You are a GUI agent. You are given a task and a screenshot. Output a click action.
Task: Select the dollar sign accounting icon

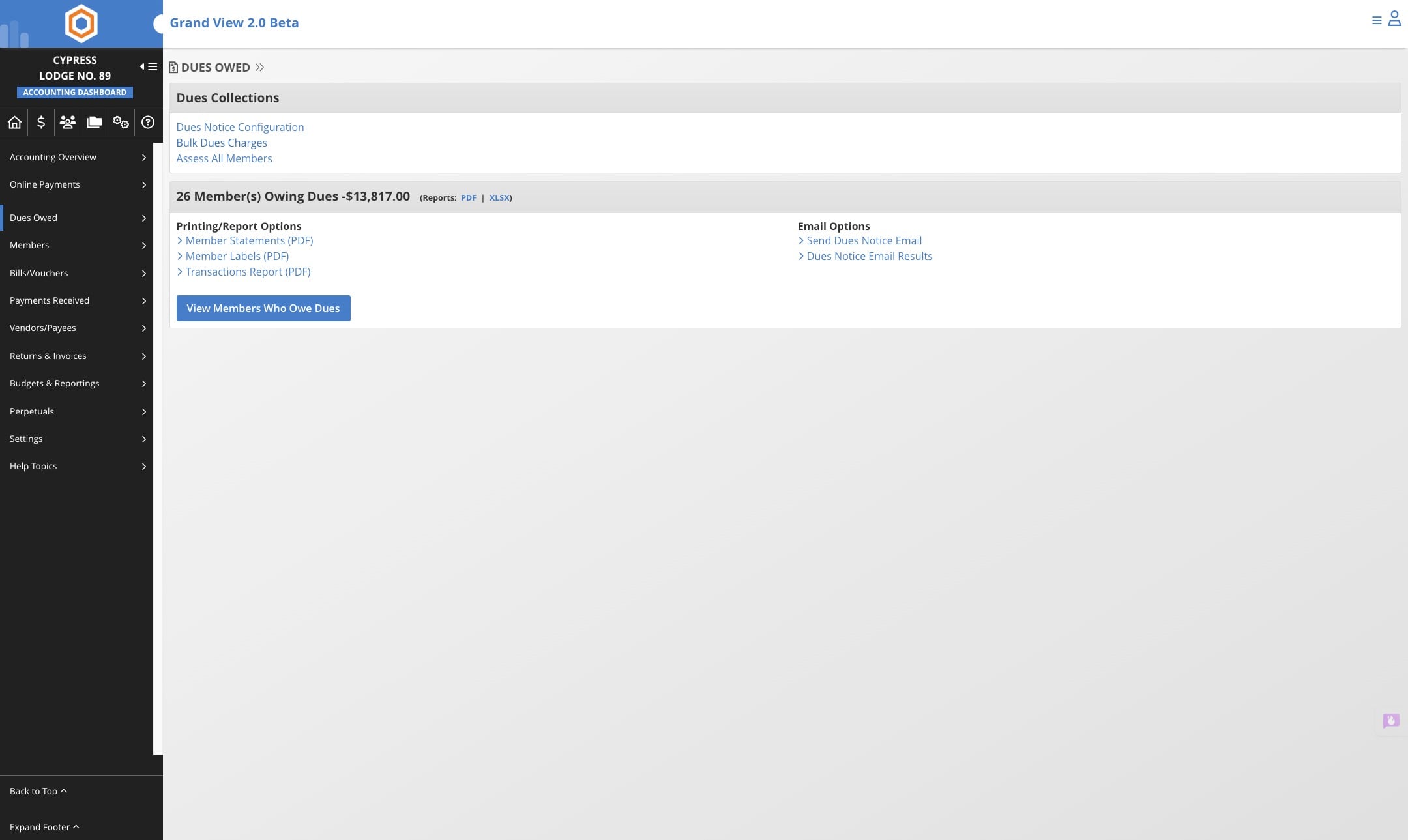click(41, 123)
